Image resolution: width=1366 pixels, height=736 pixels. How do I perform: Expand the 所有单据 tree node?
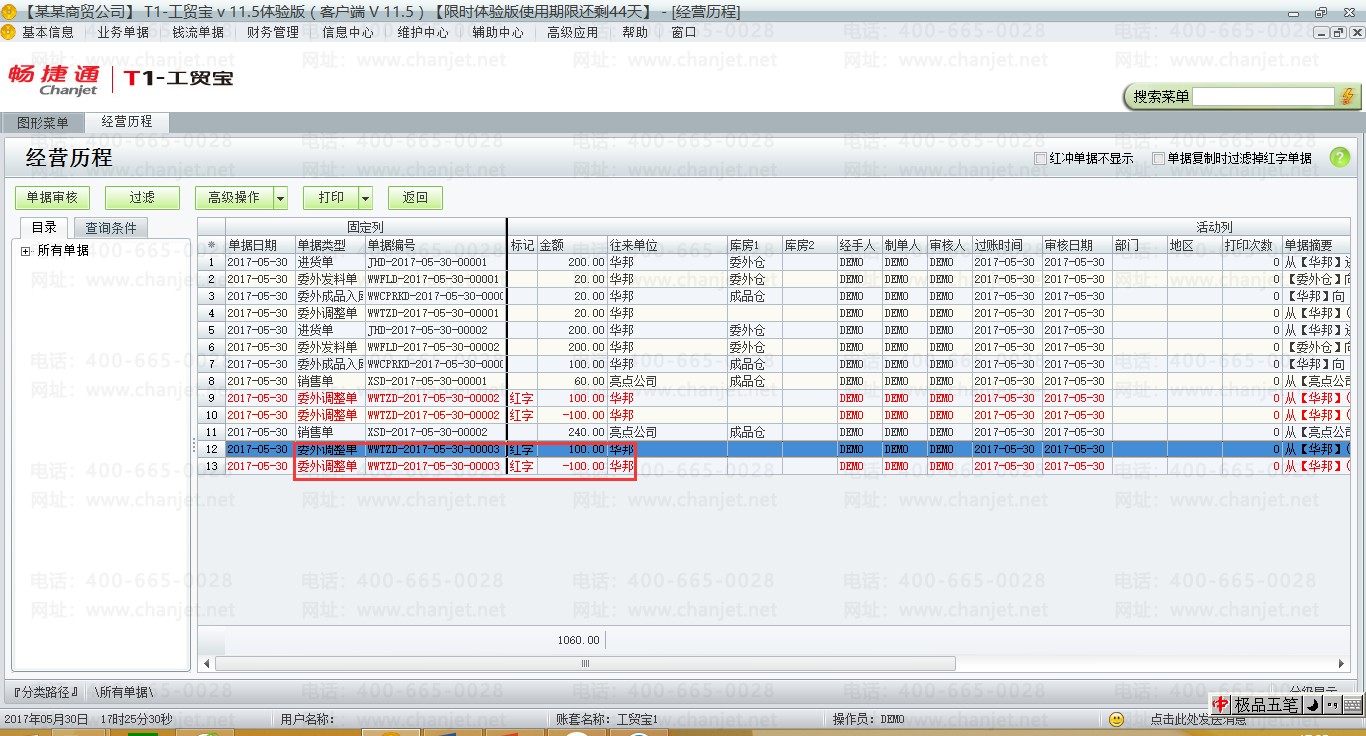point(25,251)
